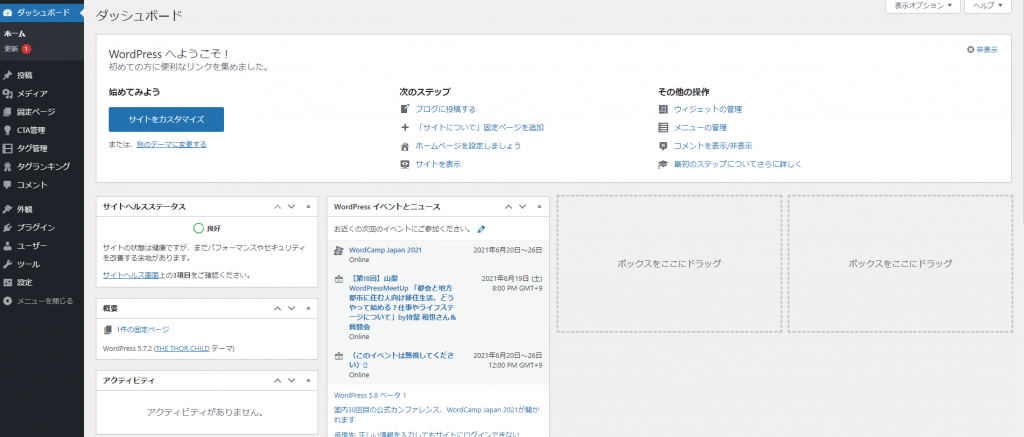Screen dimensions: 1024x437
Task: Move サイトヘルスステータス box down
Action: pyautogui.click(x=292, y=206)
